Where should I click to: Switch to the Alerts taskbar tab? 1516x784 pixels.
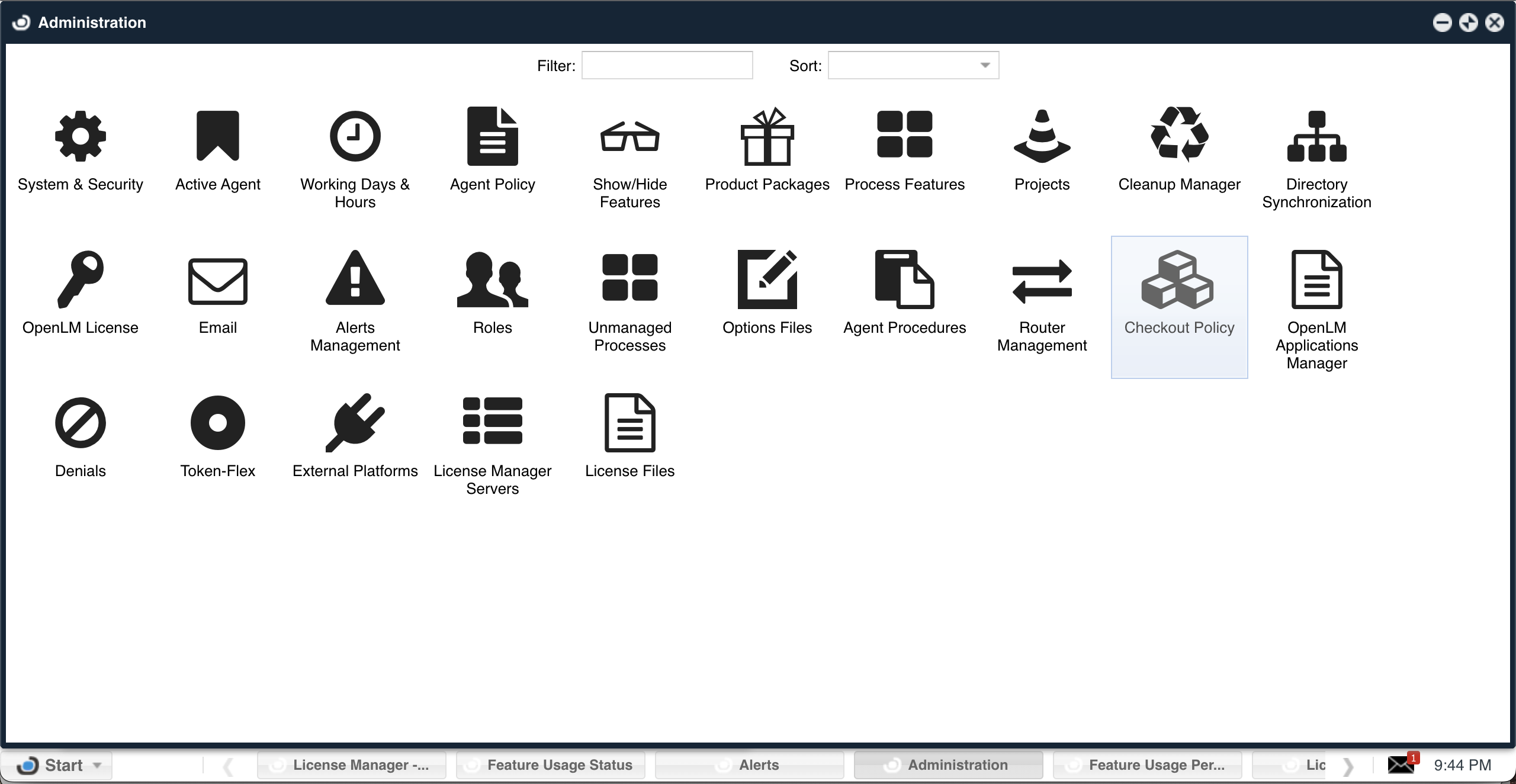[749, 765]
